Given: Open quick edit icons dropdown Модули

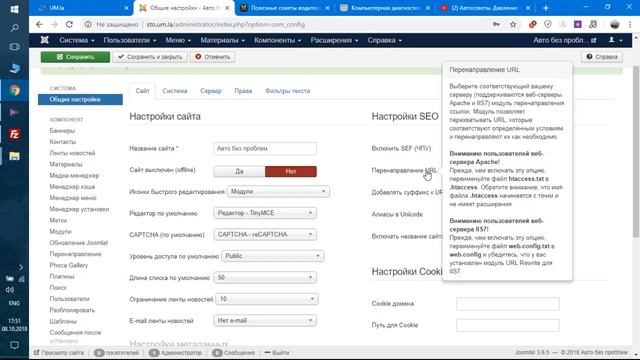Looking at the screenshot, I should (x=278, y=191).
